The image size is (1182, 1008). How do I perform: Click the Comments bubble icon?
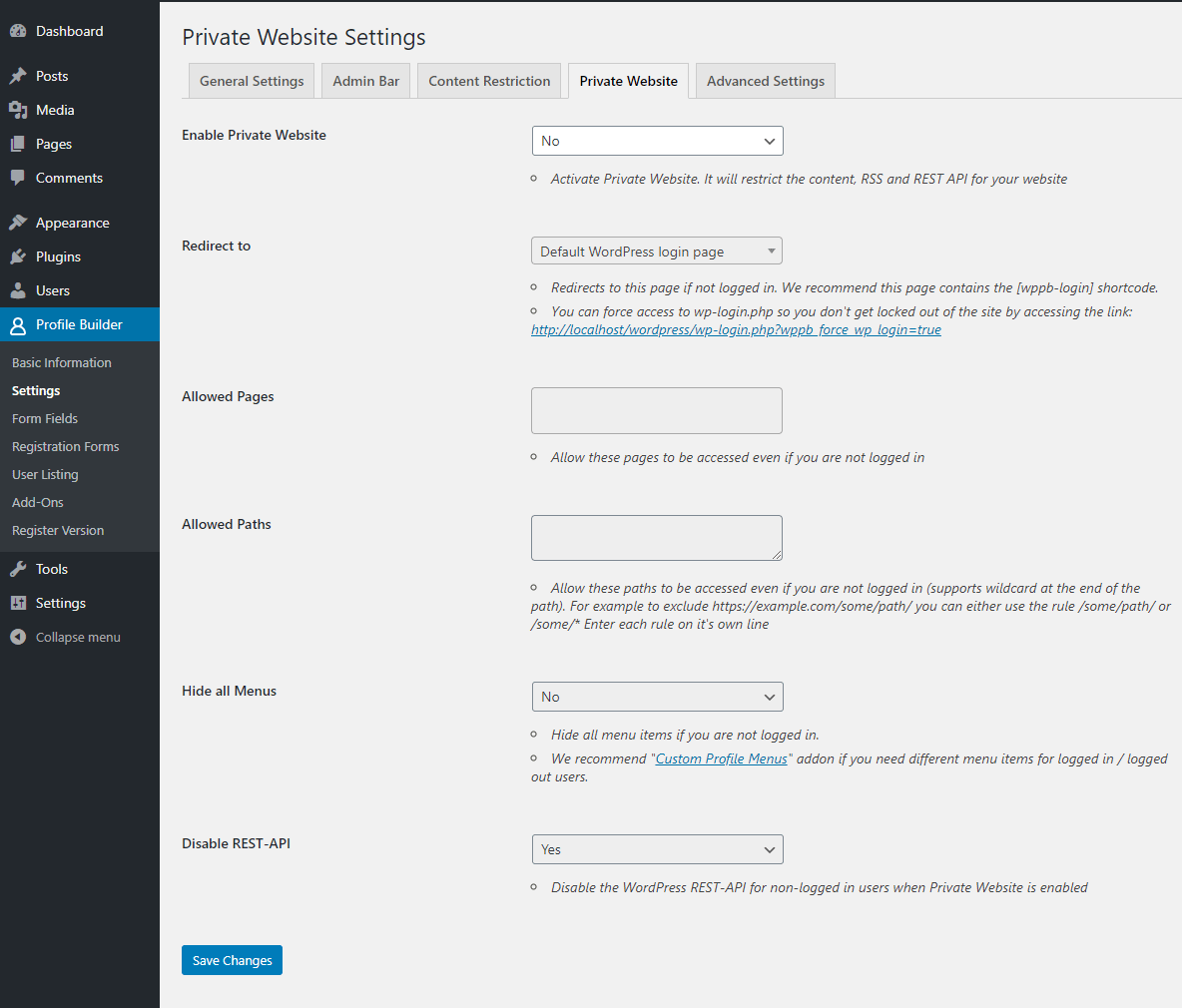pos(18,178)
